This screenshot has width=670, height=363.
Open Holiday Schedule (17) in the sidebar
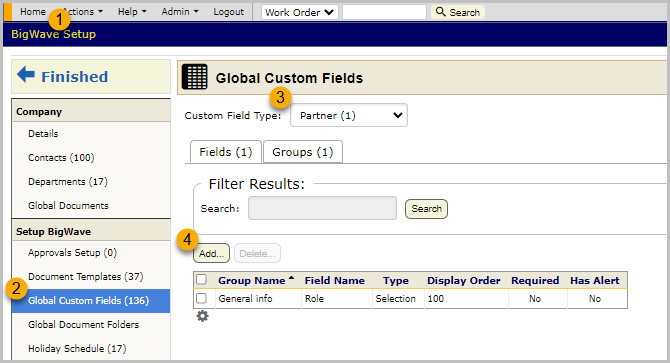click(x=77, y=348)
